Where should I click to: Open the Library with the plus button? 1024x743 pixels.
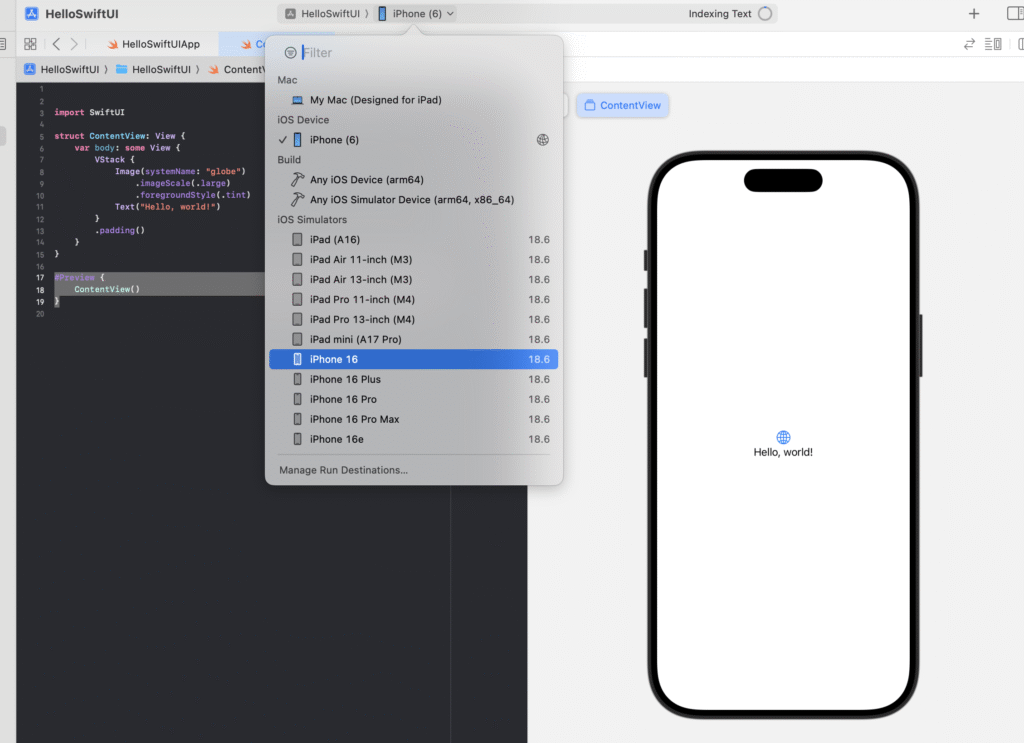[974, 14]
